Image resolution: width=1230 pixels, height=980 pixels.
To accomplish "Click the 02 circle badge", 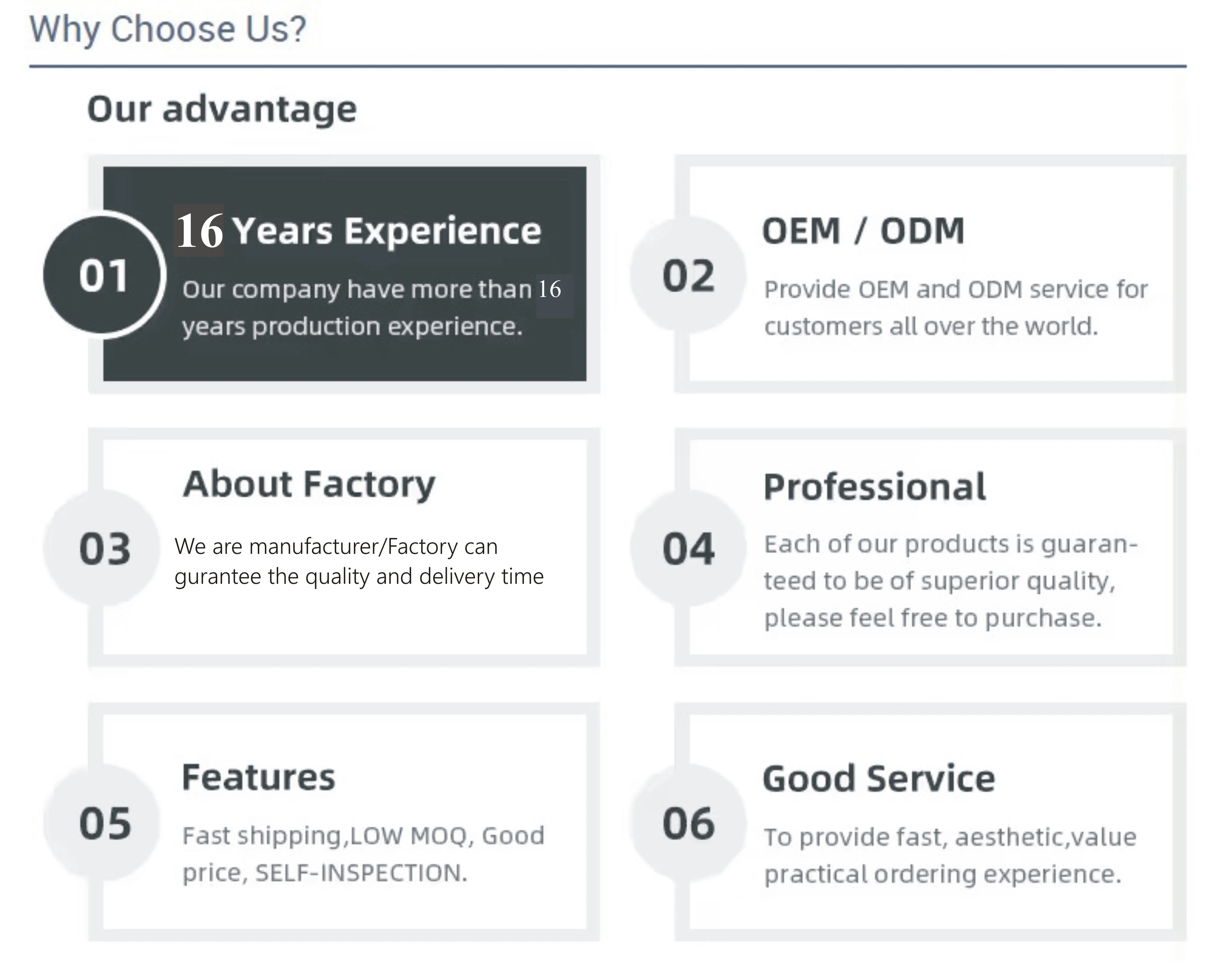I will pos(688,275).
